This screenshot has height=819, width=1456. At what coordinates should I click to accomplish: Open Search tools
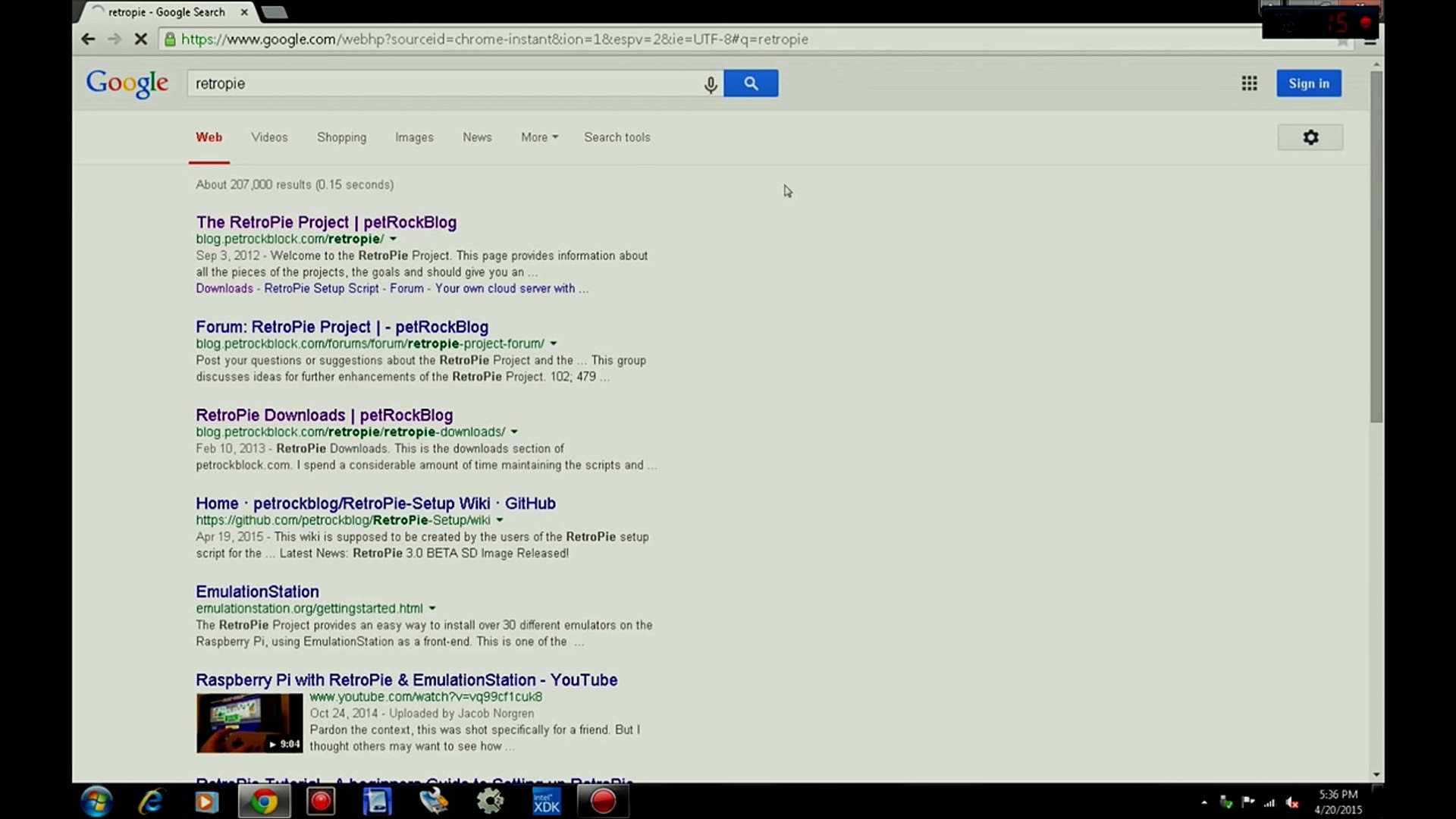pyautogui.click(x=617, y=137)
